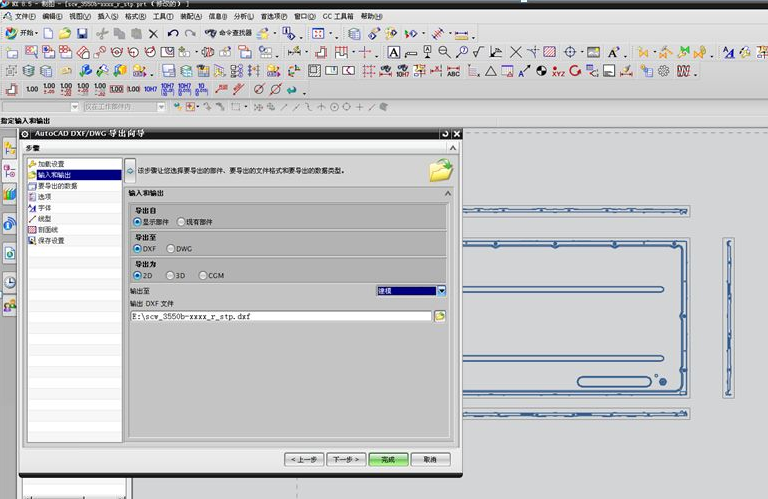Image resolution: width=768 pixels, height=499 pixels.
Task: Click the 下一步 (Next) button
Action: (x=345, y=459)
